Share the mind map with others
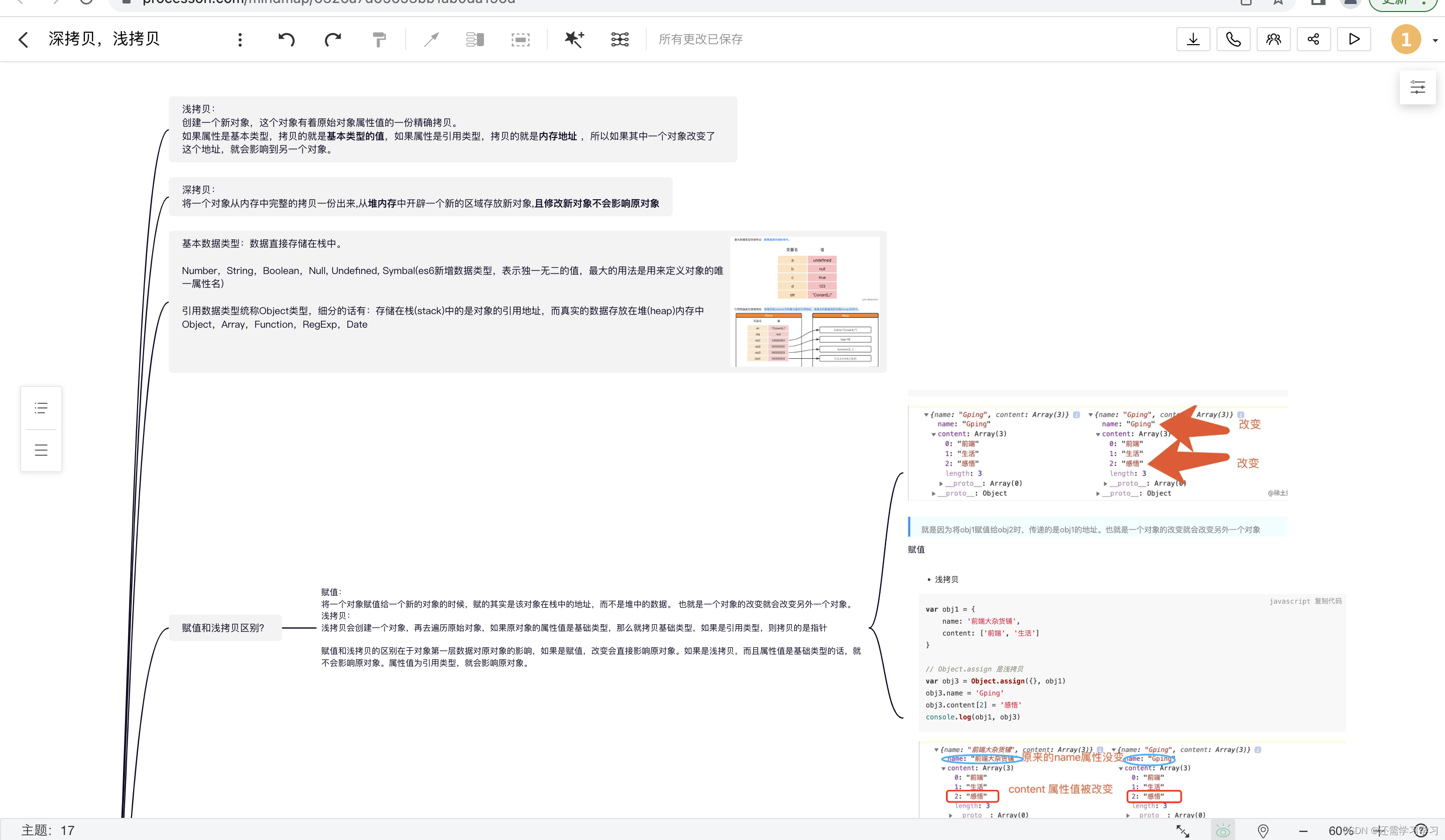 pyautogui.click(x=1313, y=39)
